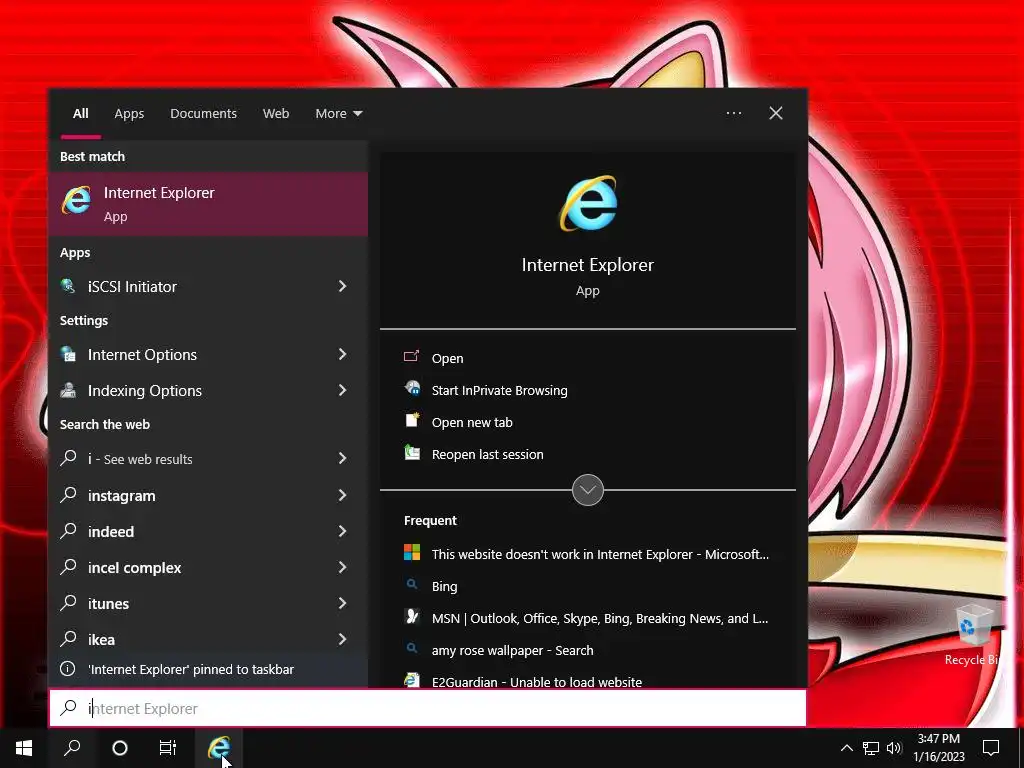The image size is (1024, 768).
Task: Click the info icon beside pinned to taskbar
Action: (67, 669)
